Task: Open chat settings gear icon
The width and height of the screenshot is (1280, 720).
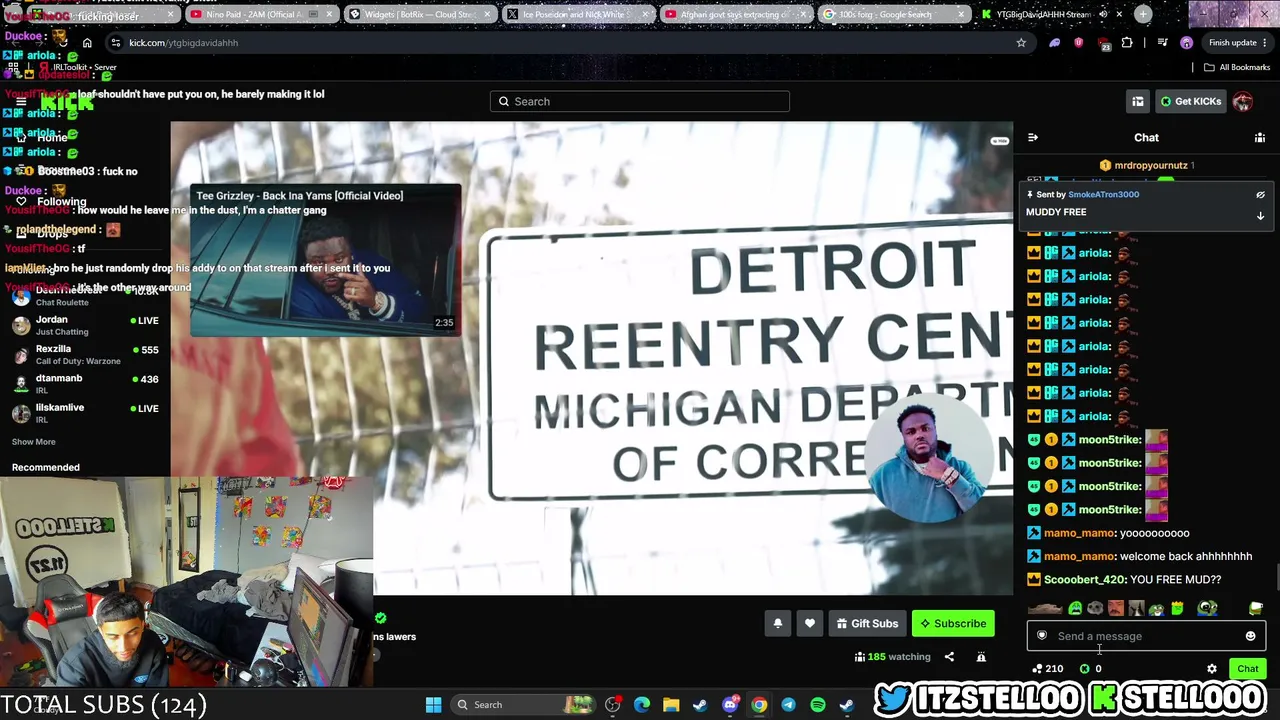Action: tap(1212, 669)
